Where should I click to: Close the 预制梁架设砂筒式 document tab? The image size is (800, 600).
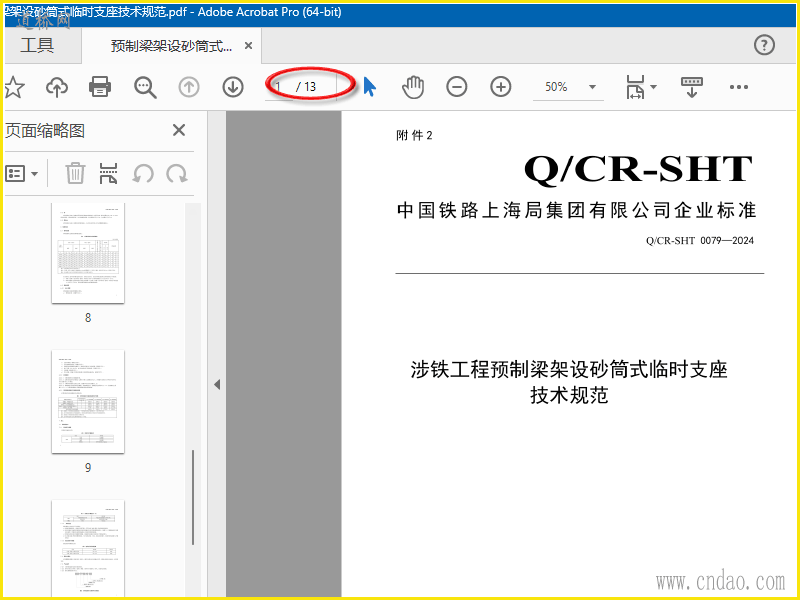(x=248, y=46)
